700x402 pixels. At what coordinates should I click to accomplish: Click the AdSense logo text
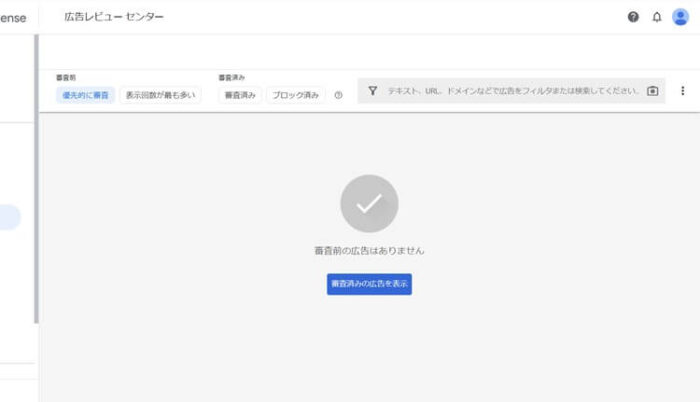(x=13, y=18)
